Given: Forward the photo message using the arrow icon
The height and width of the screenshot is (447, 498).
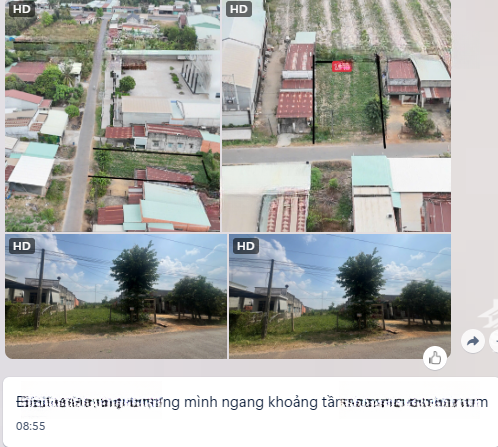Looking at the screenshot, I should 473,341.
